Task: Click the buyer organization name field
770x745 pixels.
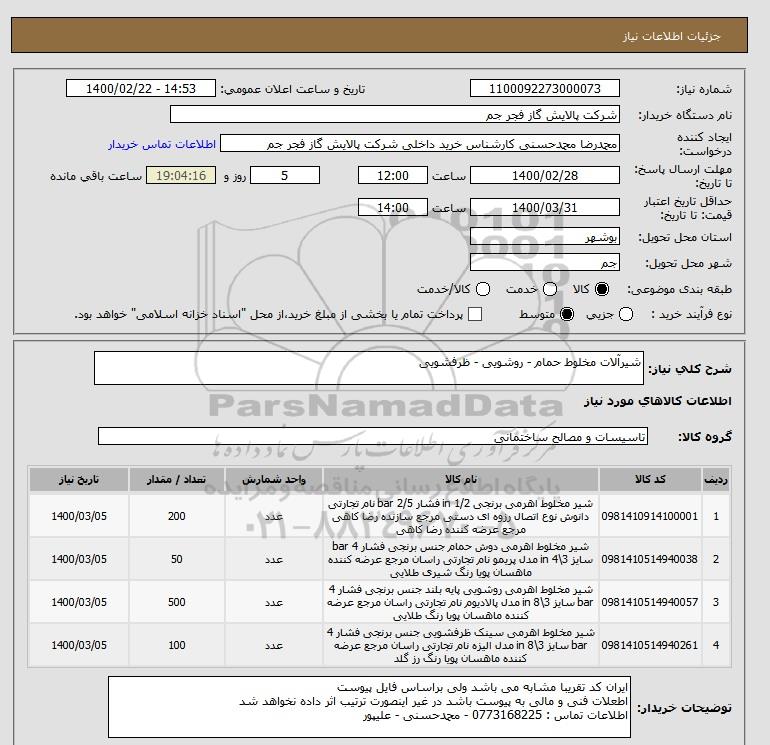Action: pyautogui.click(x=395, y=114)
